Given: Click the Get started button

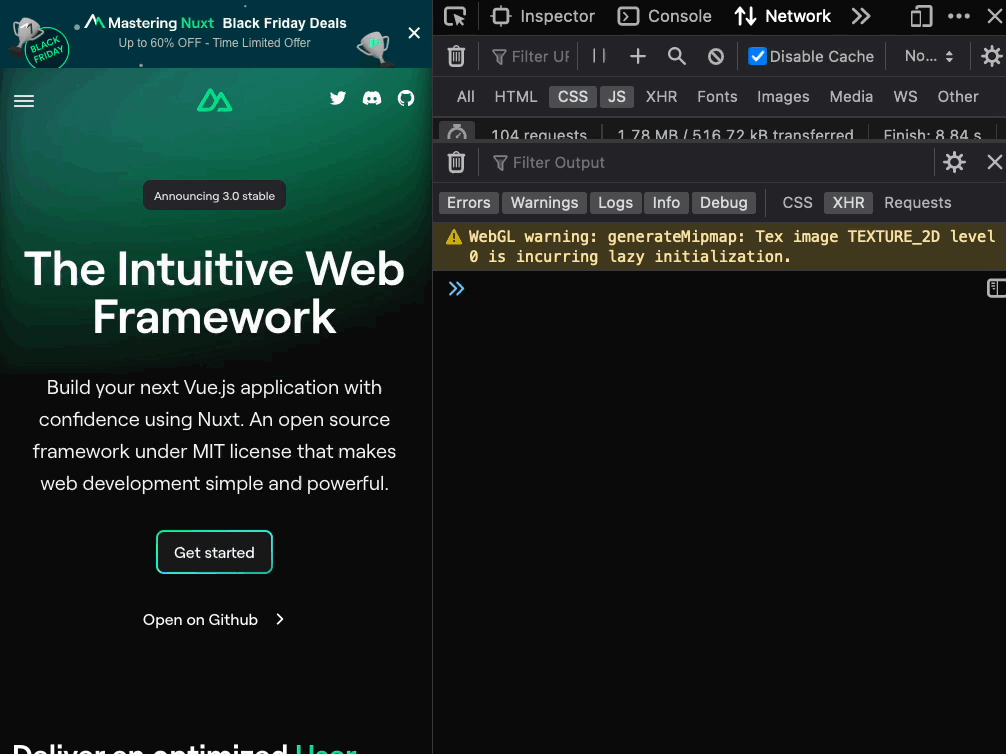Looking at the screenshot, I should tap(214, 553).
